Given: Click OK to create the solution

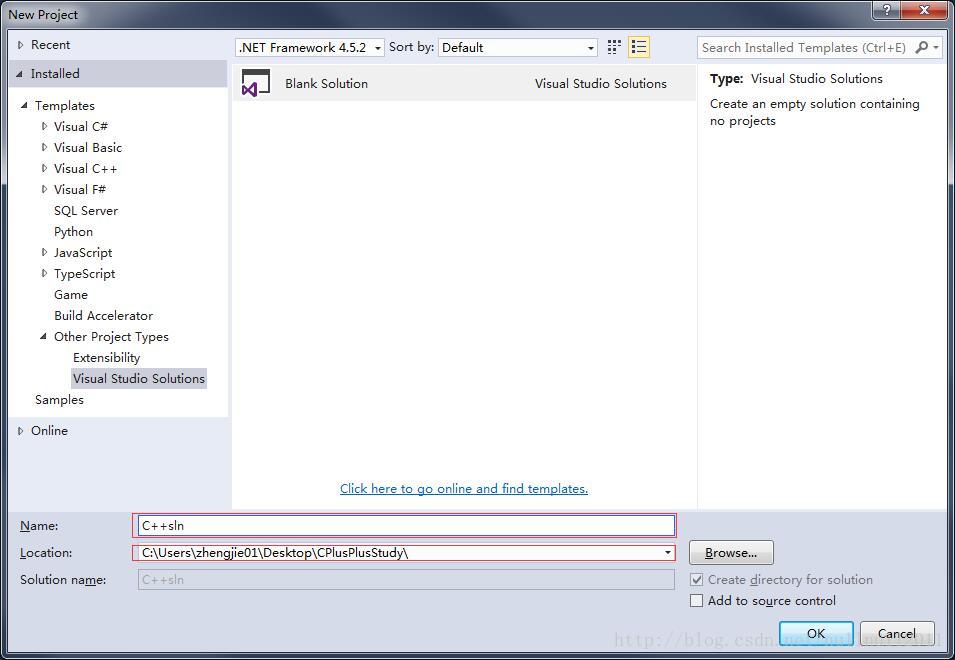Looking at the screenshot, I should (x=816, y=633).
